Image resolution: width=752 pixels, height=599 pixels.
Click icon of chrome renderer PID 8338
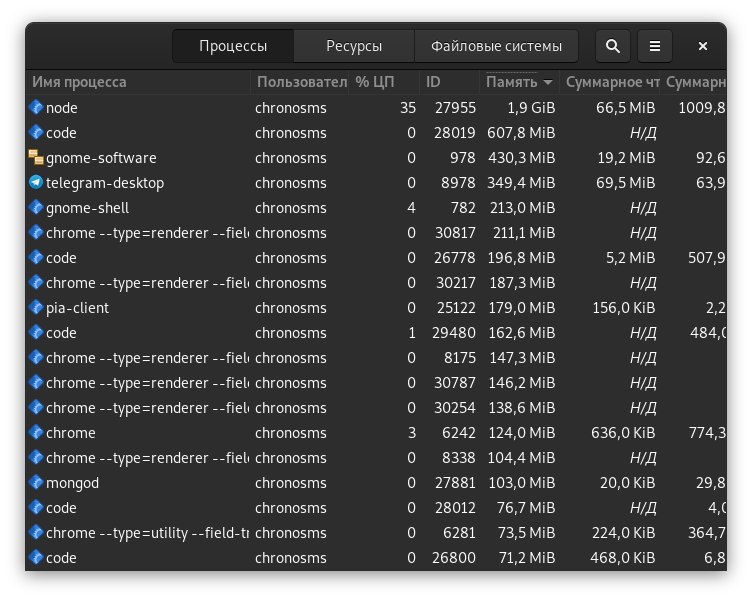tap(36, 457)
